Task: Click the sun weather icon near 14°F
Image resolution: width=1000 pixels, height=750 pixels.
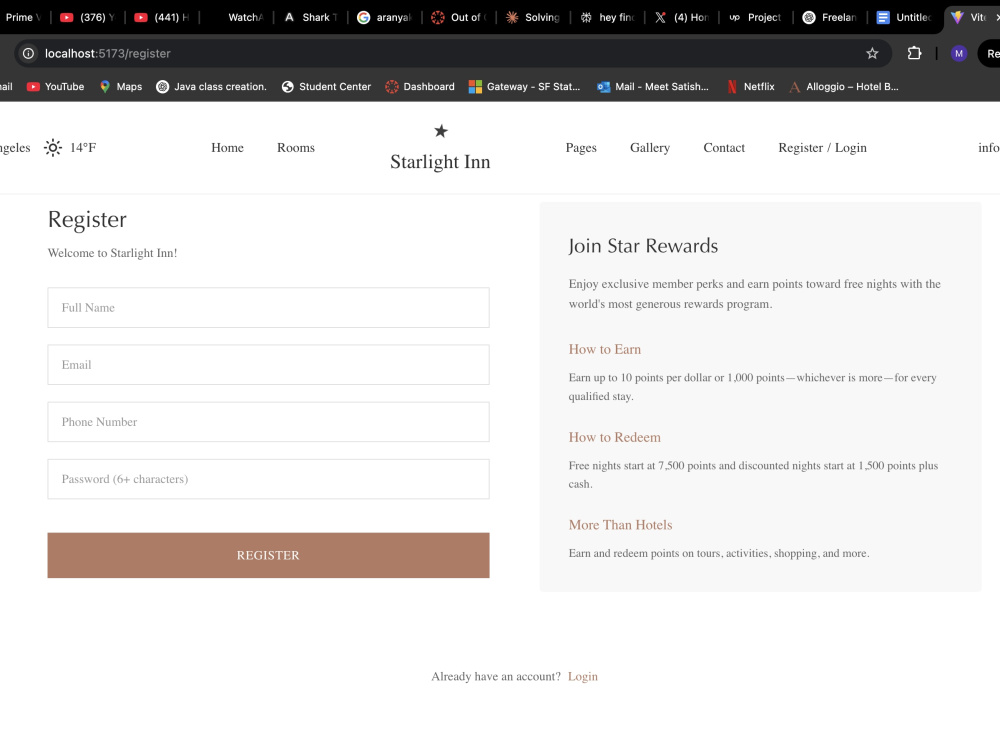Action: tap(53, 148)
